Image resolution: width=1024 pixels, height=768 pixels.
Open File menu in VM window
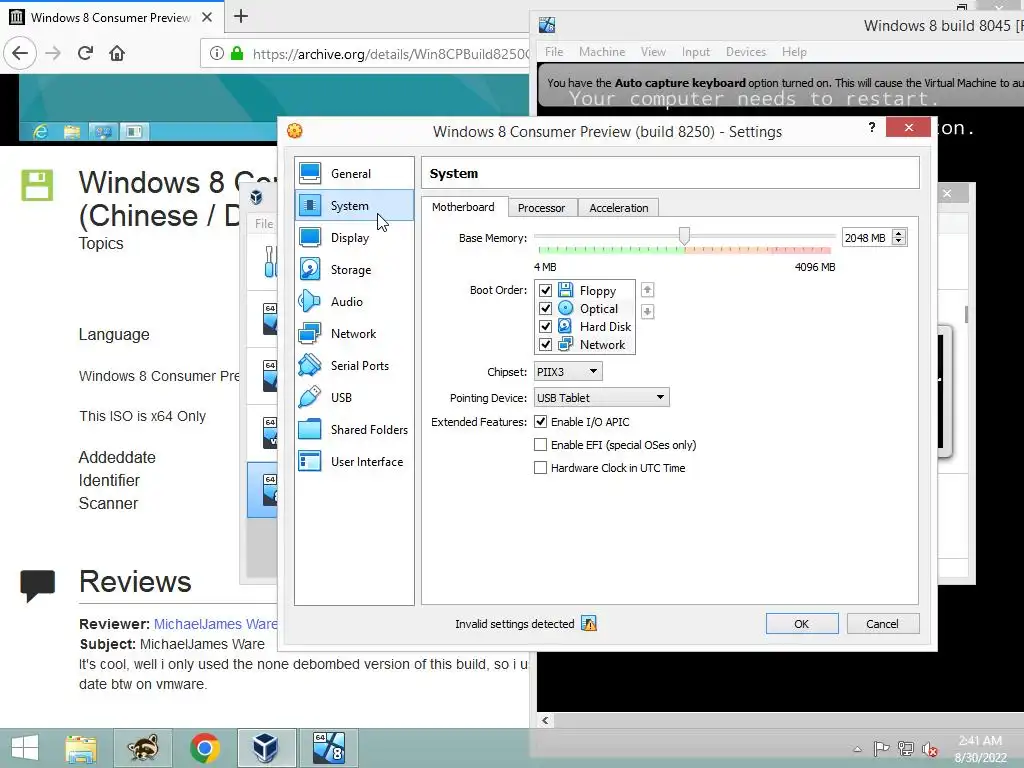pos(554,52)
